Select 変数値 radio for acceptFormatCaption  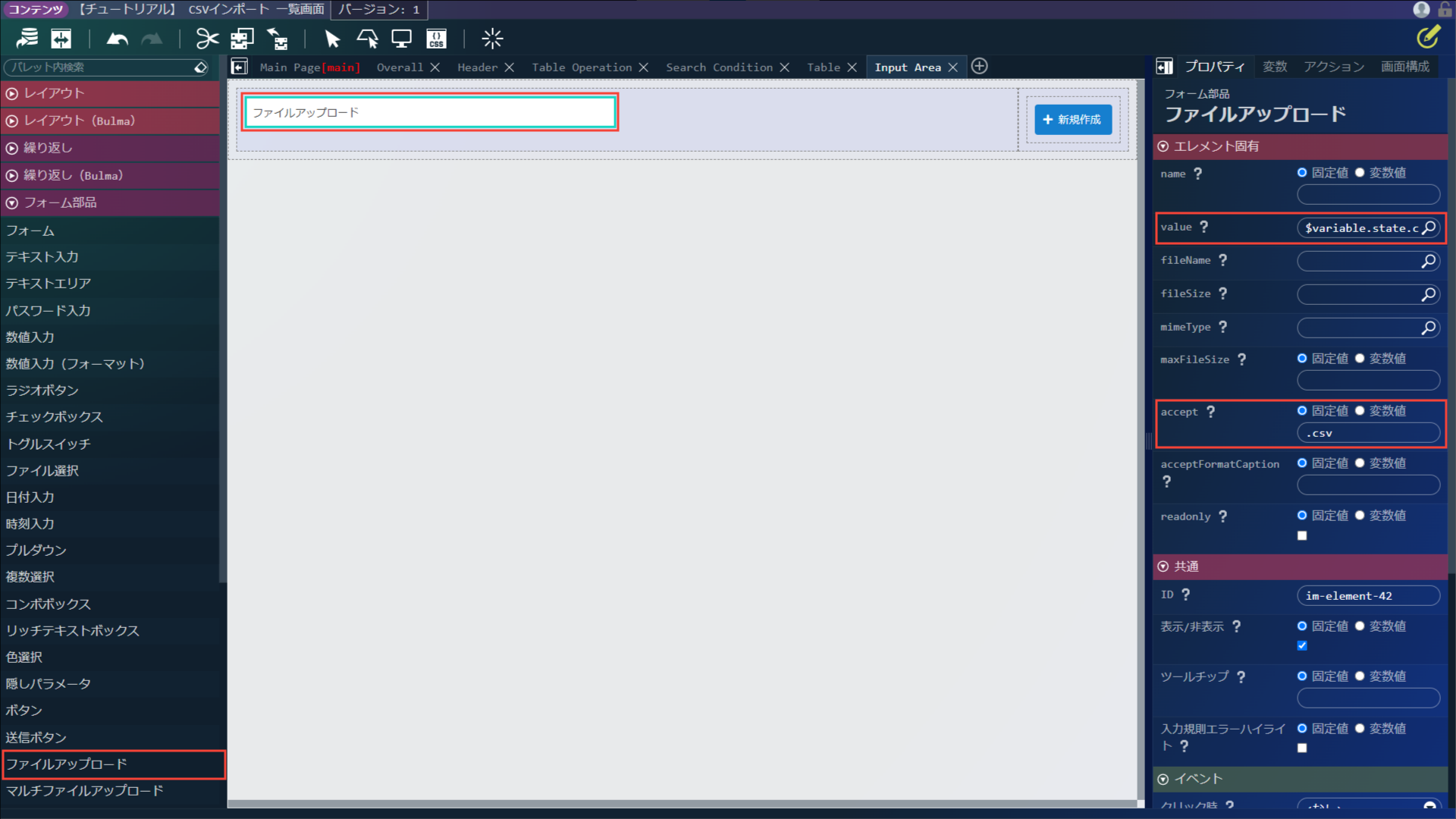tap(1360, 463)
